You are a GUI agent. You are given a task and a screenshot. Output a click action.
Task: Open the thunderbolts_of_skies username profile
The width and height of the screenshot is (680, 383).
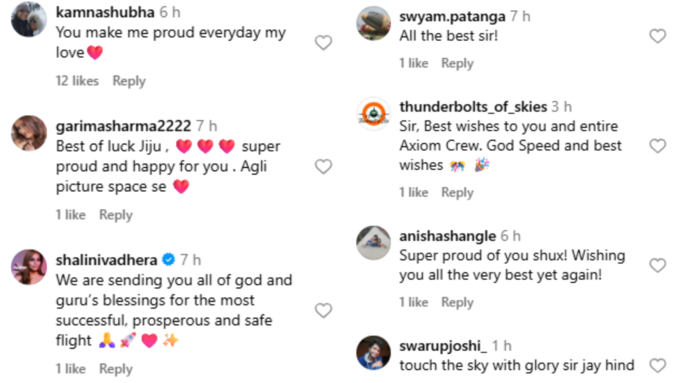473,107
